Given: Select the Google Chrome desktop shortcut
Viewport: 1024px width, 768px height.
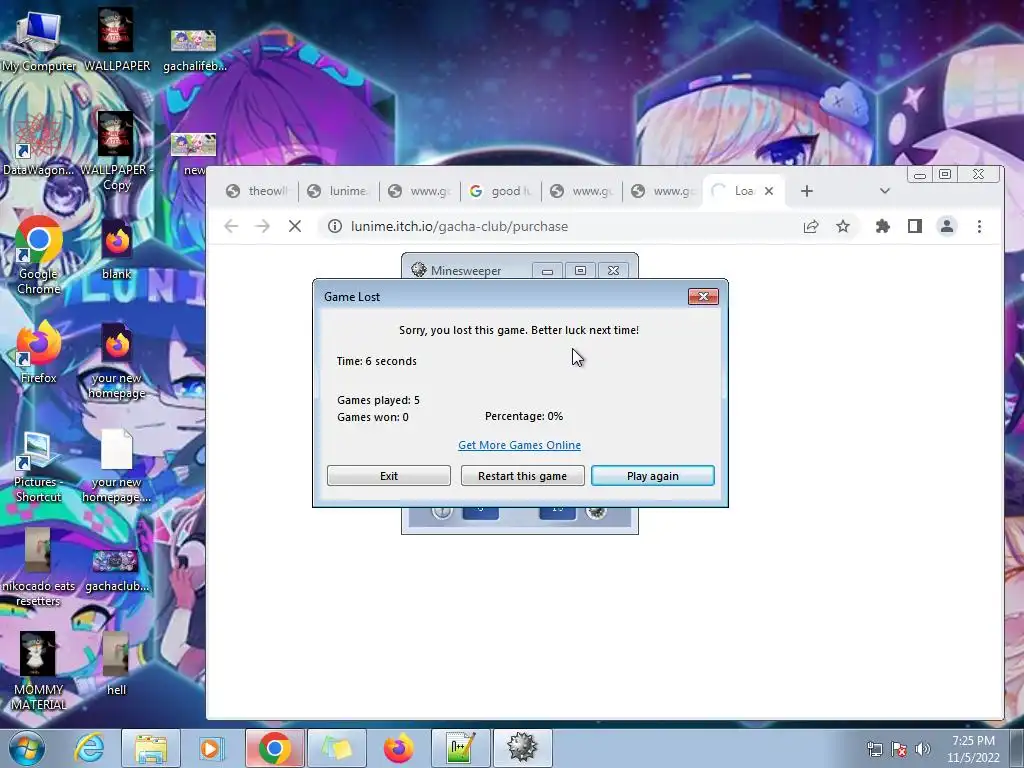Looking at the screenshot, I should 39,255.
